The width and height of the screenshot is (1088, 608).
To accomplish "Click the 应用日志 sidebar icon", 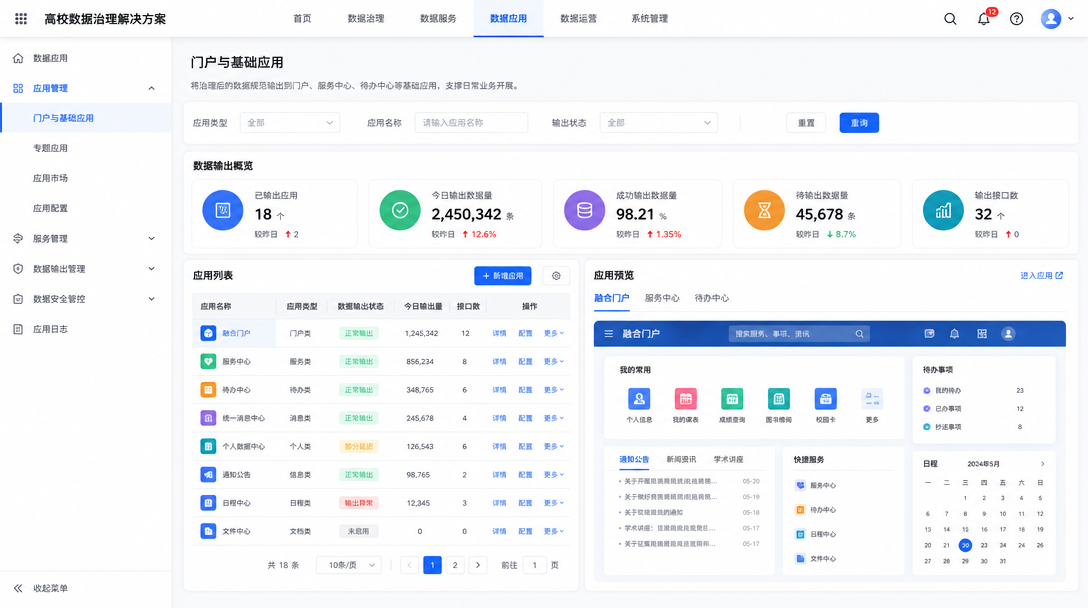I will click(x=18, y=329).
